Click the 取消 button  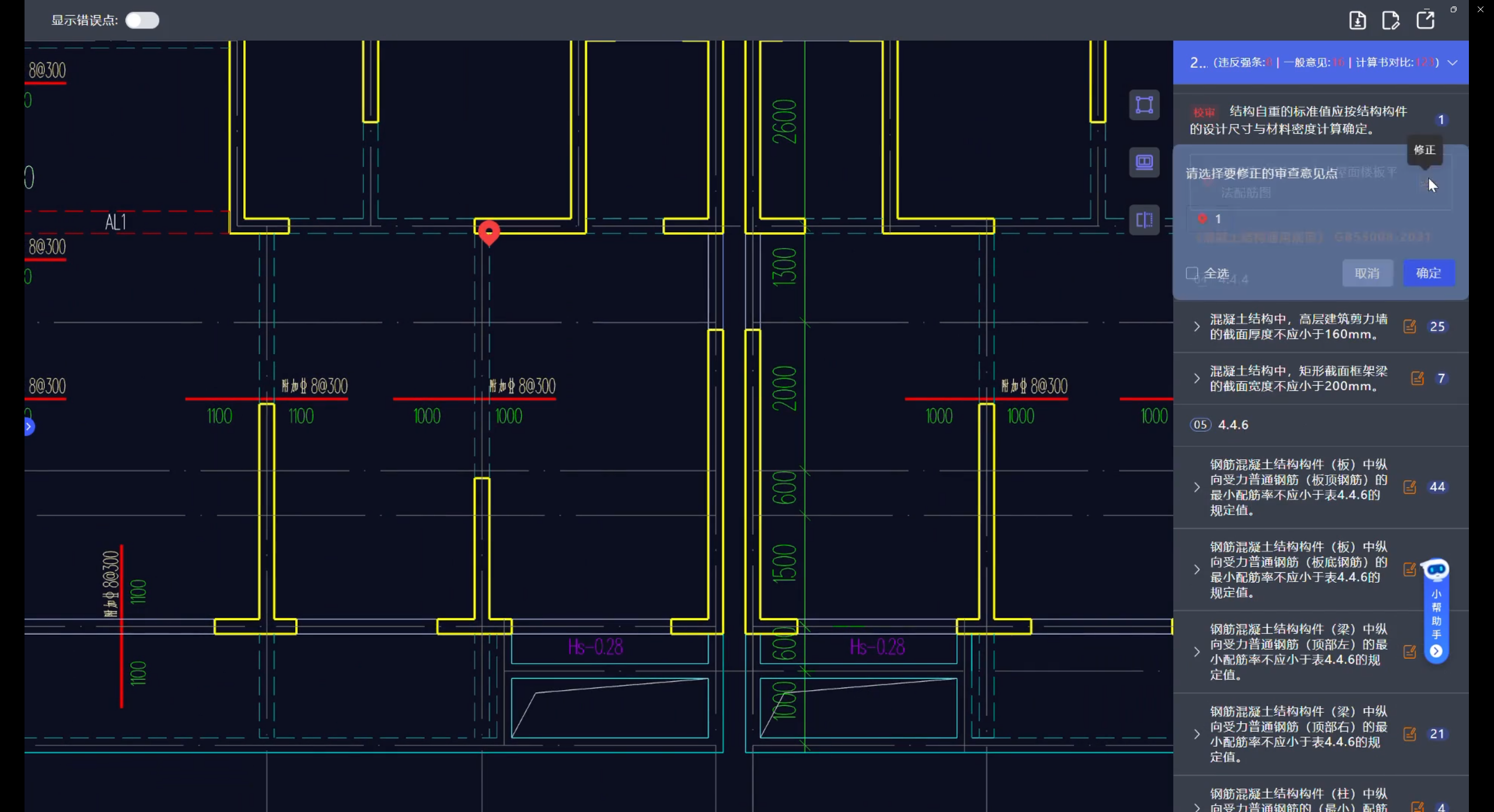[x=1367, y=273]
